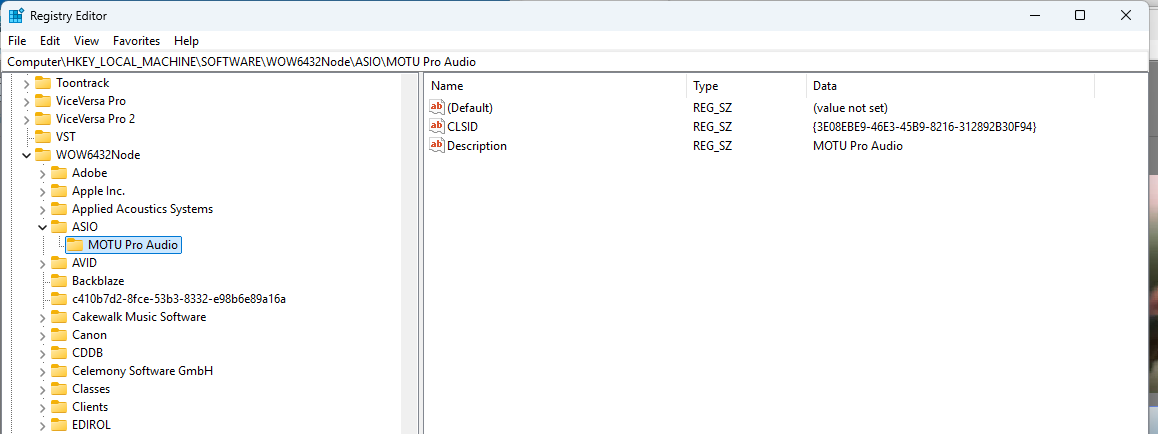Click the c410b7d2 GUID key folder icon
This screenshot has width=1158, height=434.
tap(59, 299)
